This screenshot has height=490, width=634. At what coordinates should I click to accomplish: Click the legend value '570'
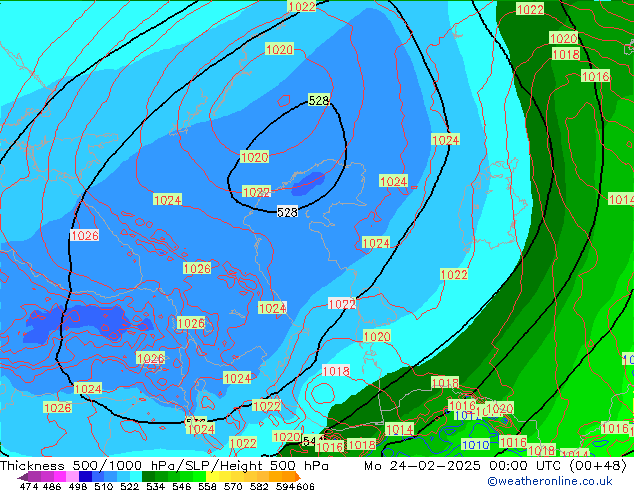[x=233, y=486]
